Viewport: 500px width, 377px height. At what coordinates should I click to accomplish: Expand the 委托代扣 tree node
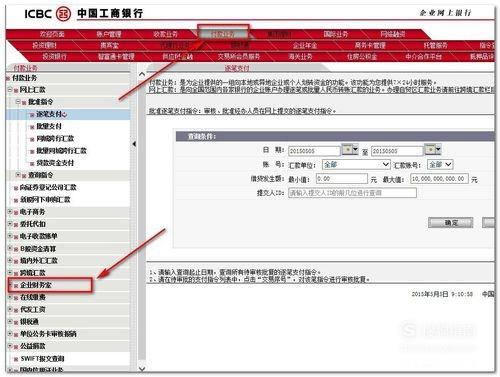pyautogui.click(x=10, y=224)
